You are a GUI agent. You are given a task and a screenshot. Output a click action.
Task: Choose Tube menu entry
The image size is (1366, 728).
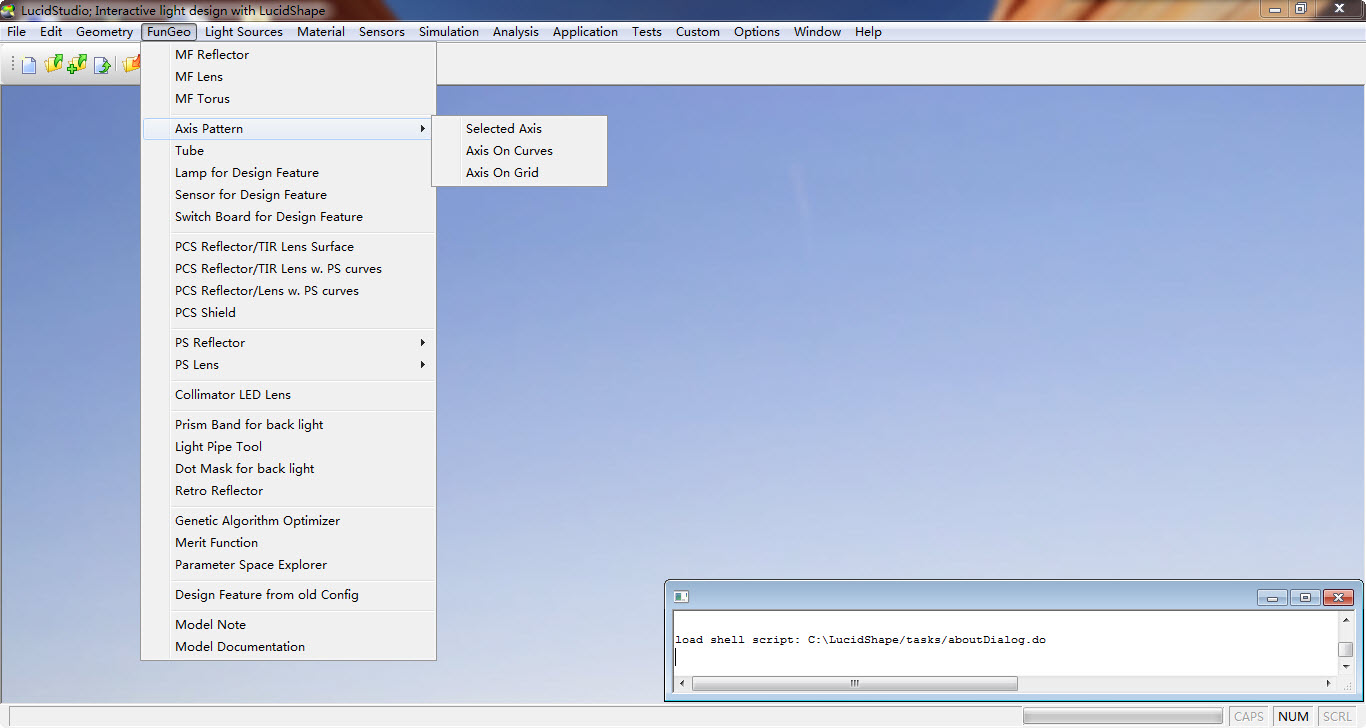(288, 151)
